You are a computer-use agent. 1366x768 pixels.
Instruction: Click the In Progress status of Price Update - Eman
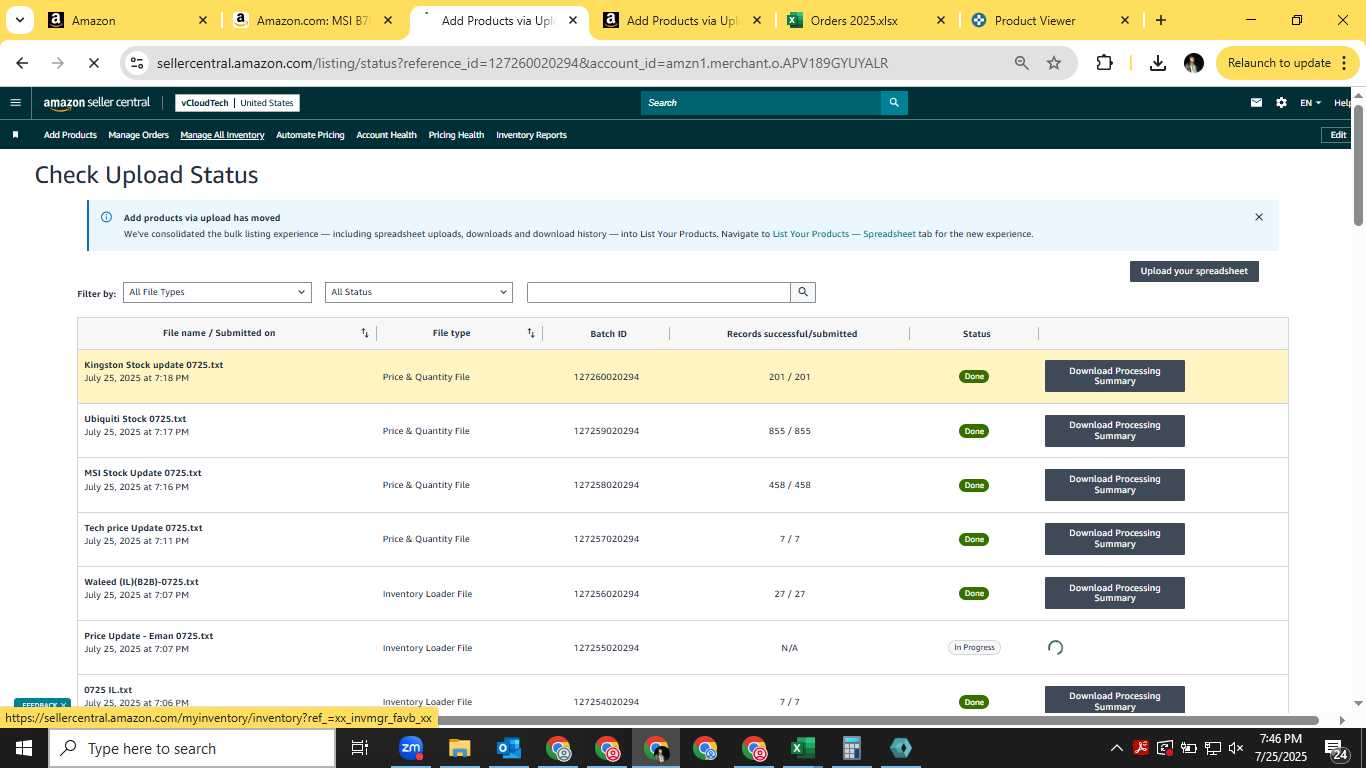point(974,648)
